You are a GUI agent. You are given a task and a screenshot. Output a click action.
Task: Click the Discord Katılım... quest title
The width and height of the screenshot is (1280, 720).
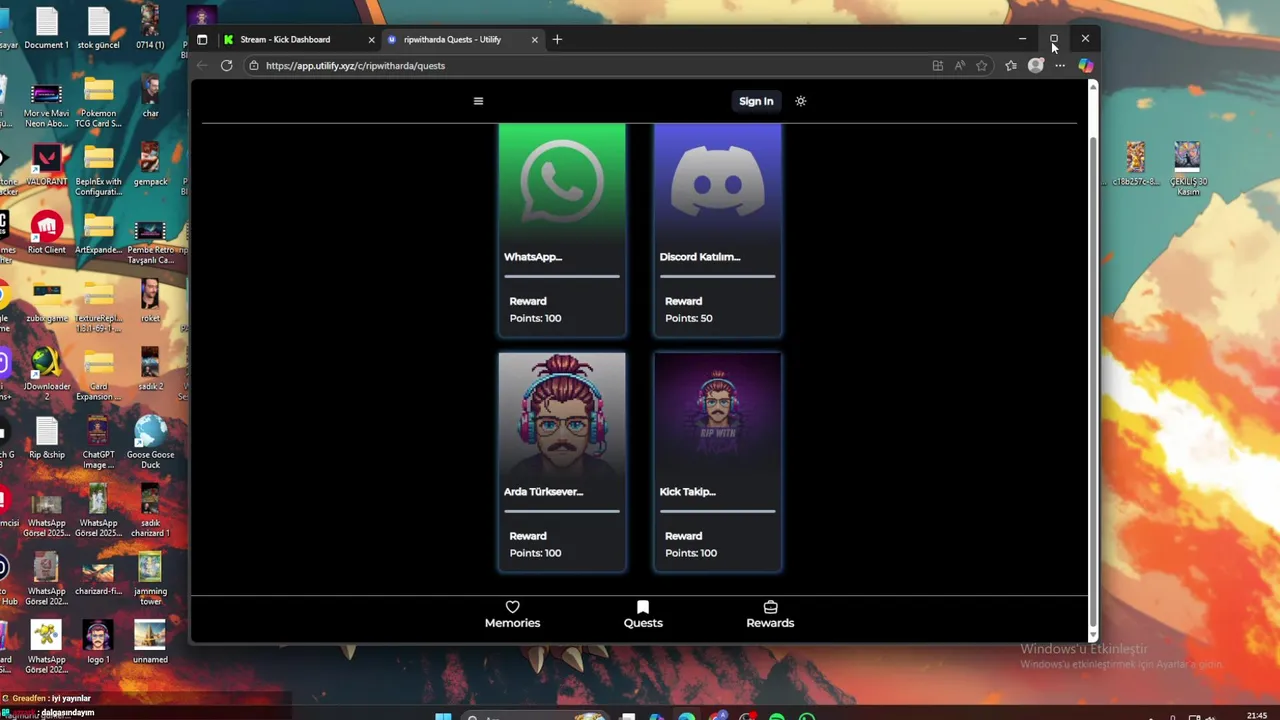click(x=700, y=257)
